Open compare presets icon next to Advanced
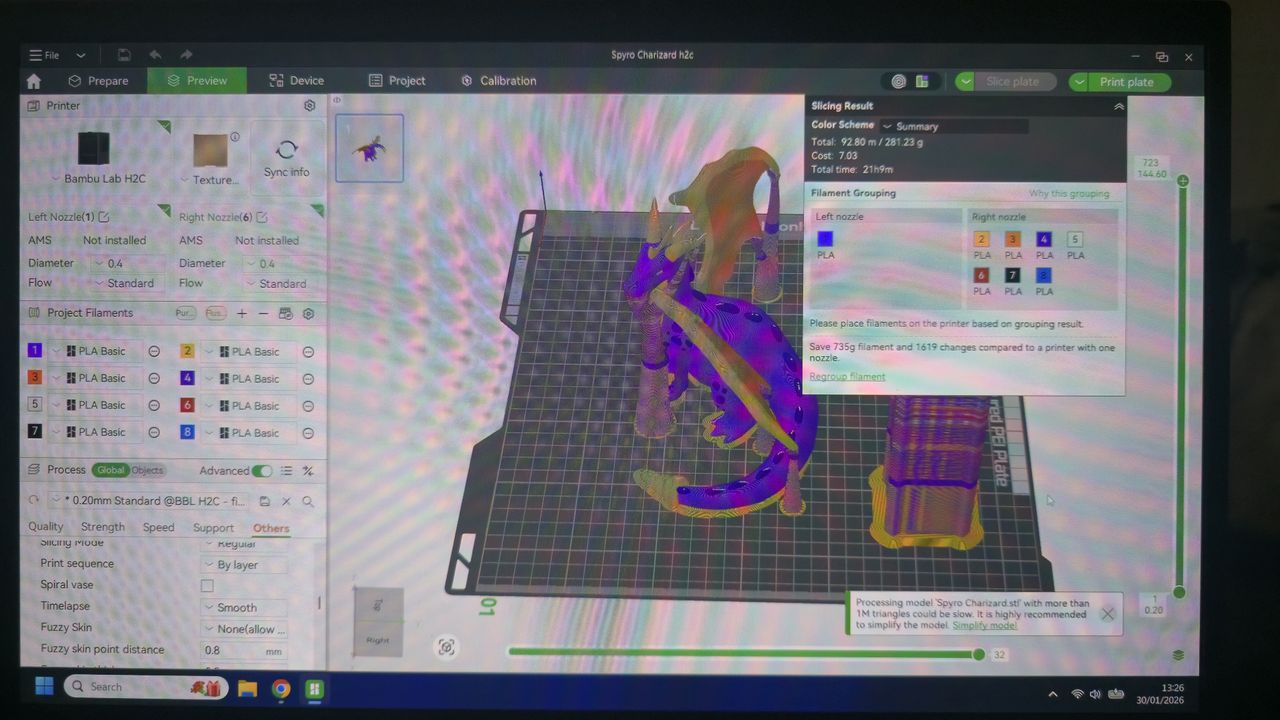Viewport: 1280px width, 720px height. point(308,471)
